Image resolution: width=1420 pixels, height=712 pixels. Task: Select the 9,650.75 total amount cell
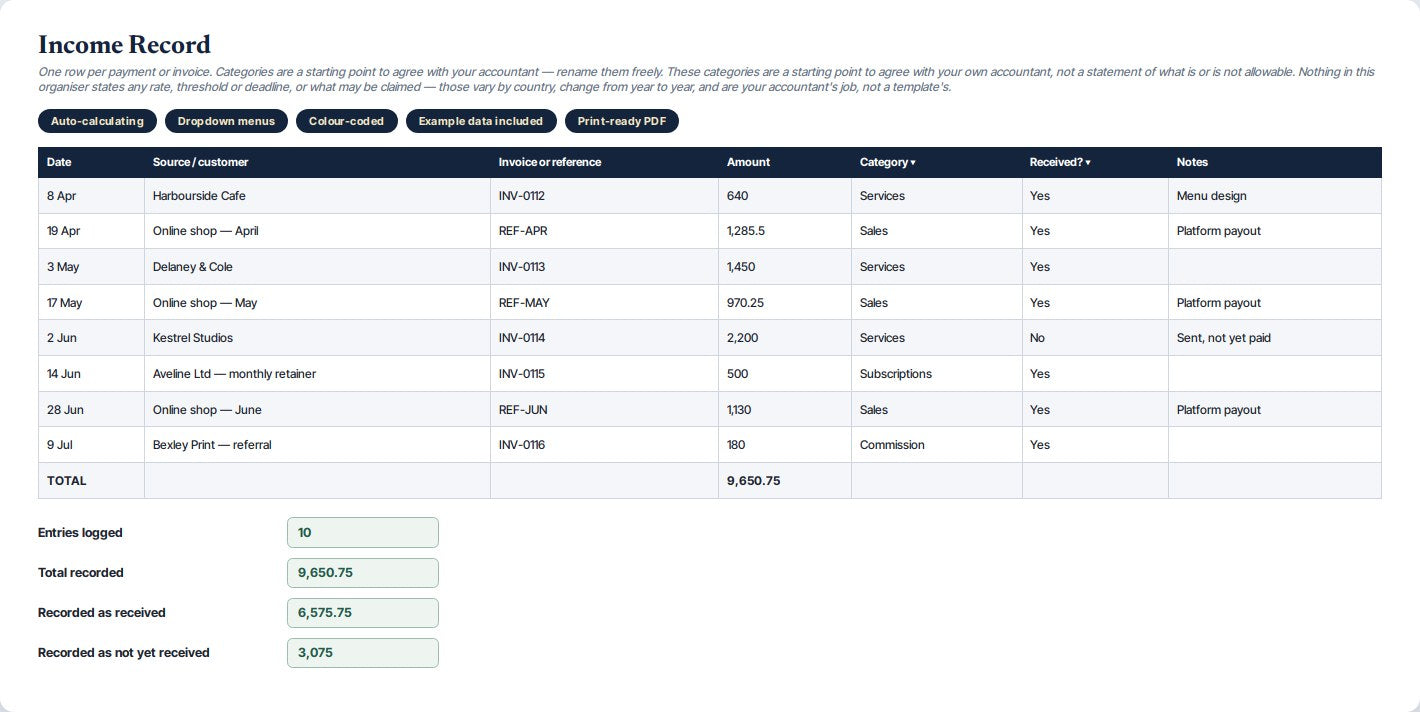coord(784,481)
